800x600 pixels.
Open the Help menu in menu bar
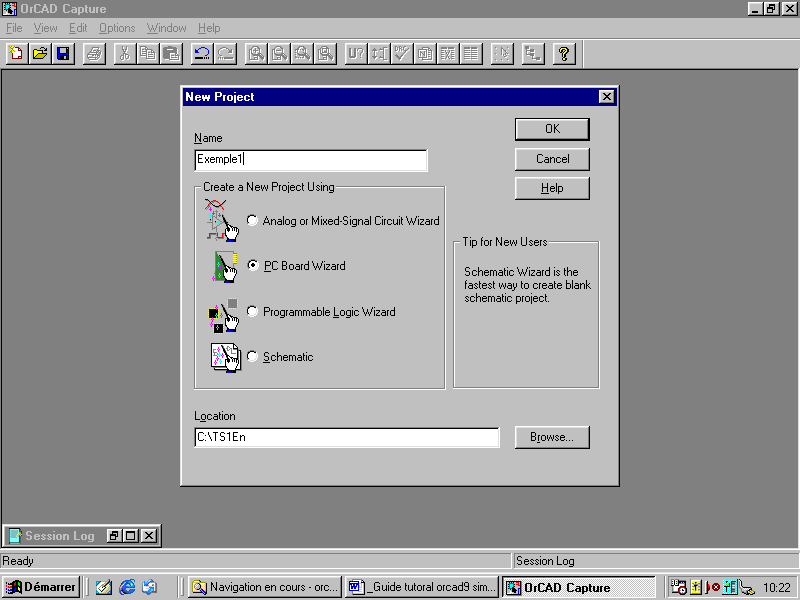click(x=209, y=28)
